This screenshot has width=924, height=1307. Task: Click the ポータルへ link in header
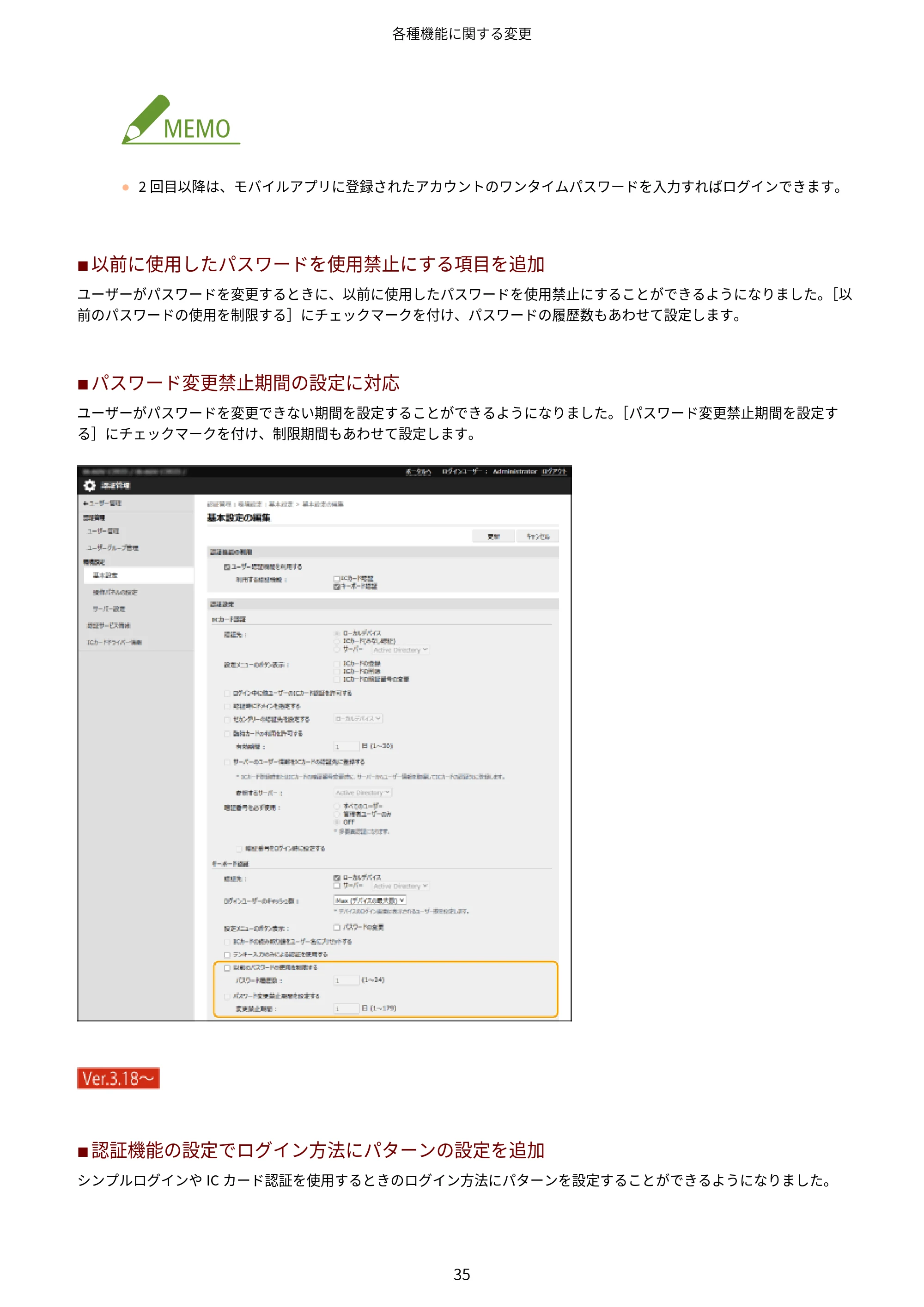tap(419, 471)
